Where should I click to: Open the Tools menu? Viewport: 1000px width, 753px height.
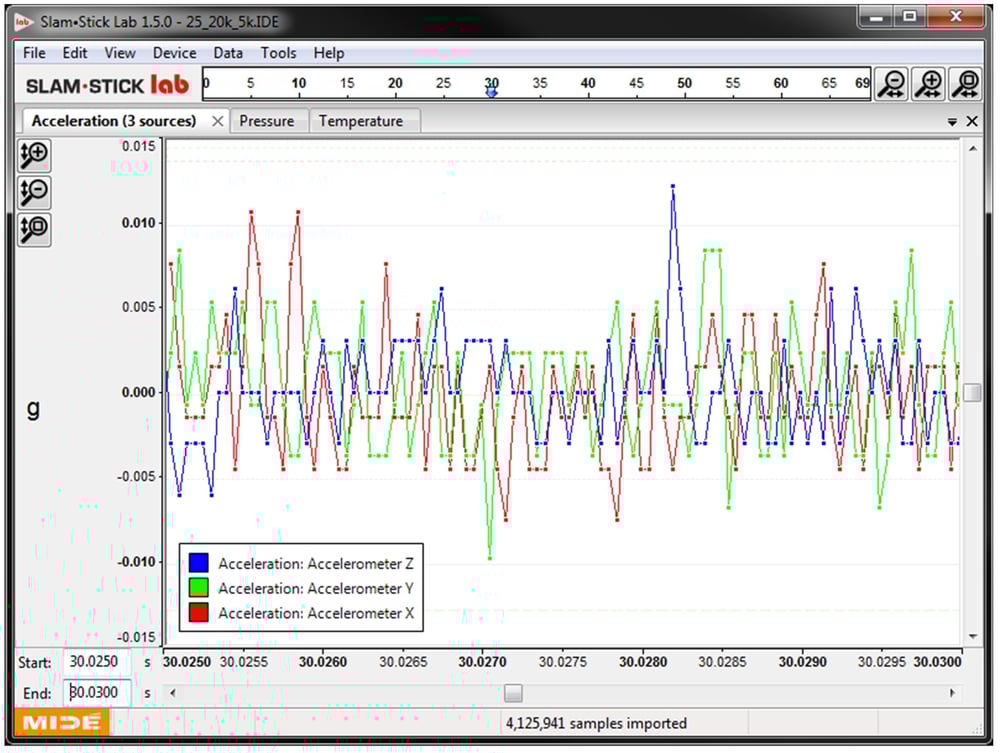coord(278,53)
